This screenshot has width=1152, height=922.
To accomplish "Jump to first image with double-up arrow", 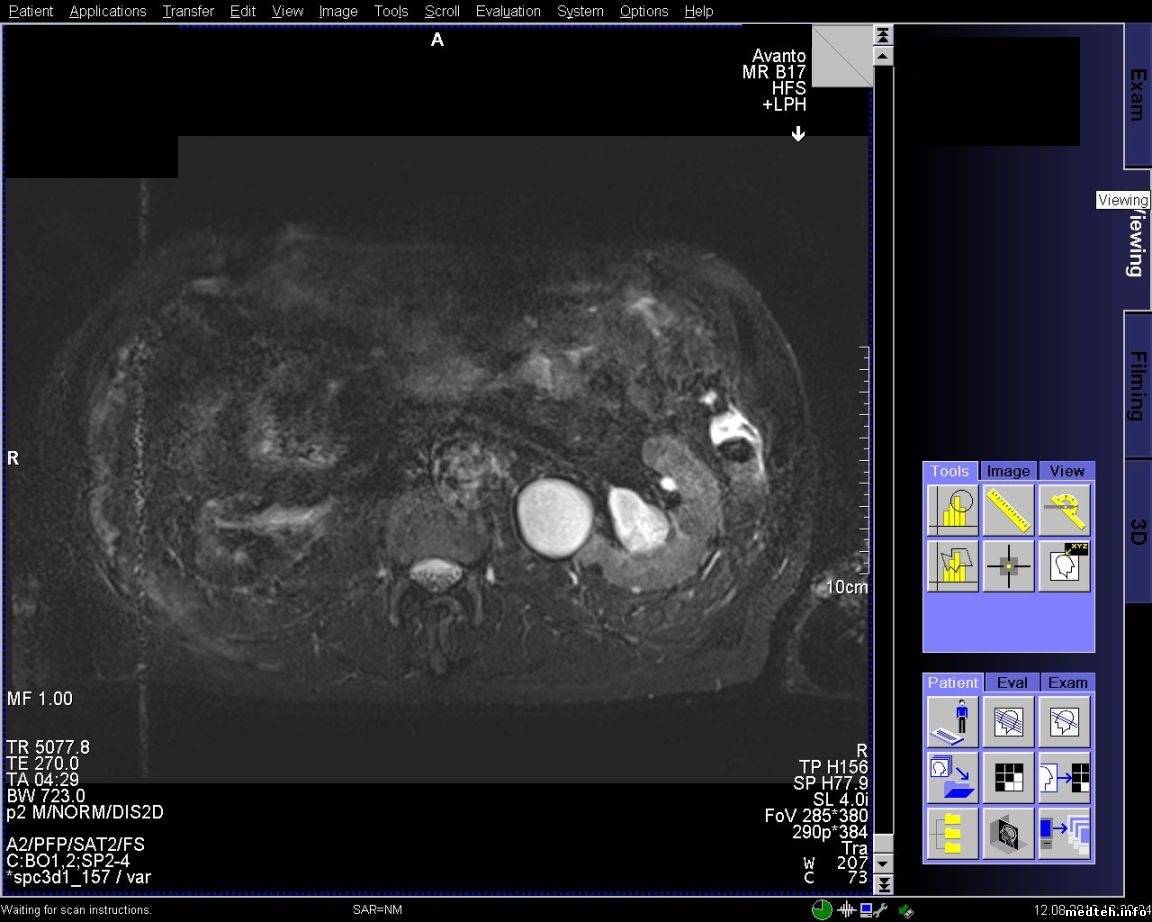I will pyautogui.click(x=883, y=35).
